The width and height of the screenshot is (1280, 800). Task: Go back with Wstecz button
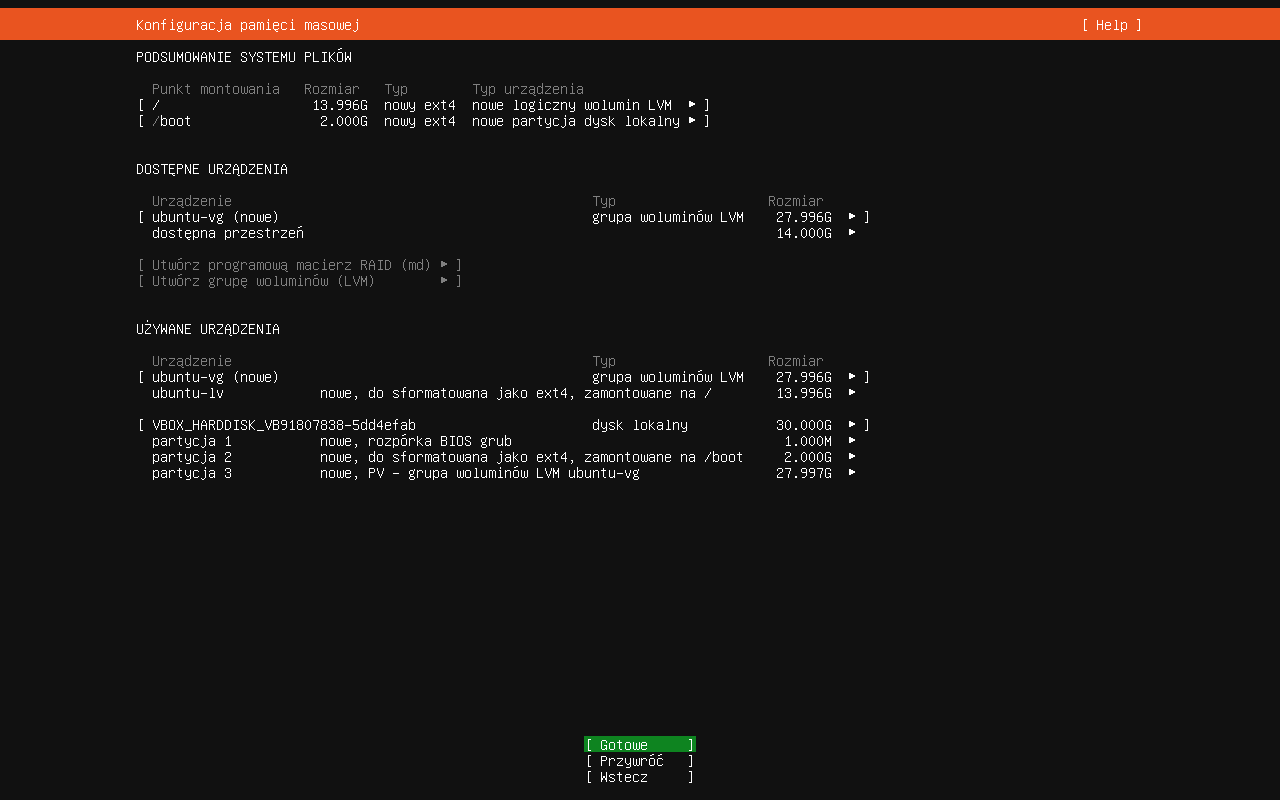[640, 777]
